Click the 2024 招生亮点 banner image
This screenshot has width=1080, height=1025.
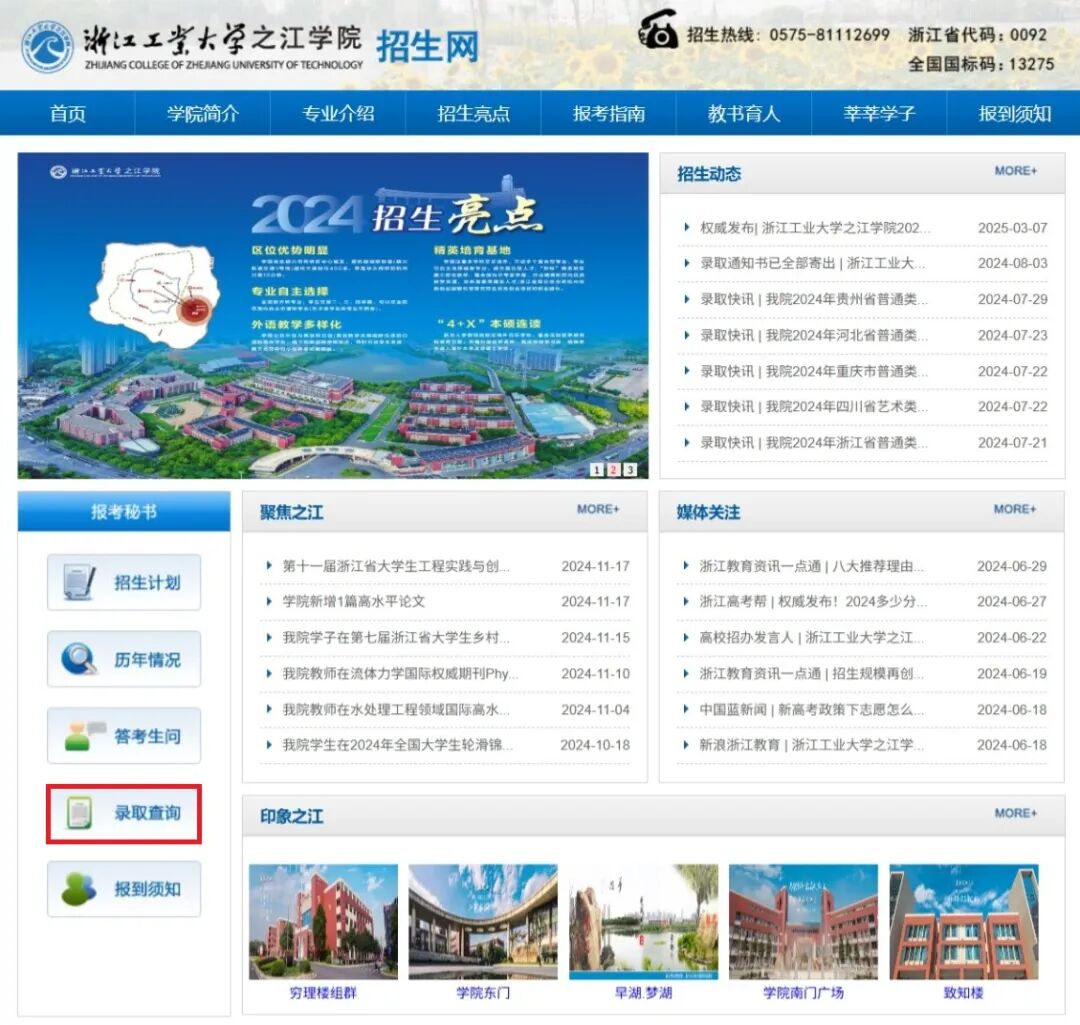333,315
